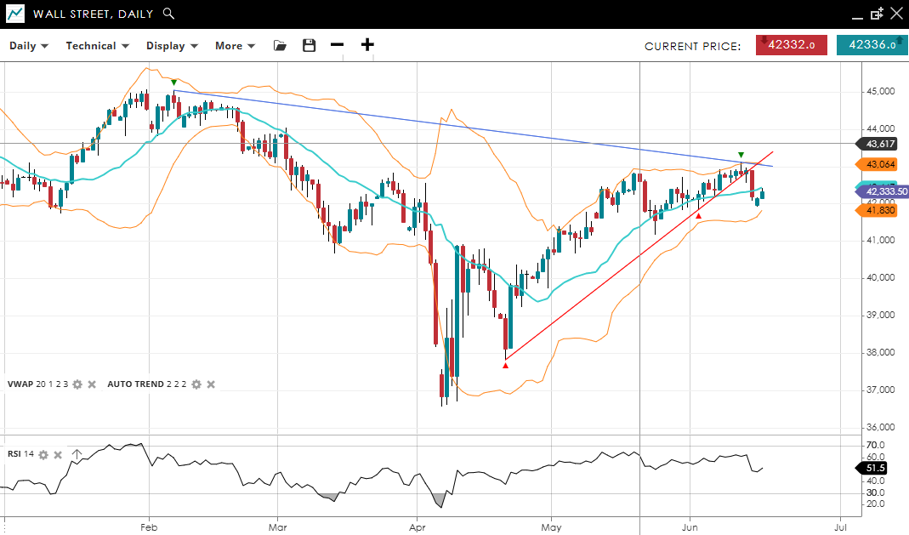This screenshot has width=909, height=535.
Task: Open AUTO TREND settings gear
Action: click(x=196, y=384)
